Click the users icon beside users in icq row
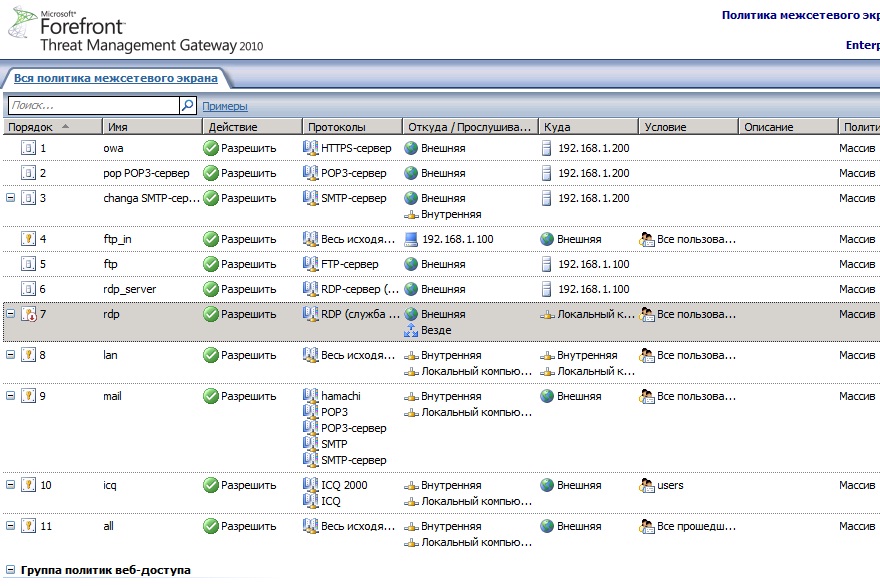This screenshot has height=586, width=880. coord(647,485)
